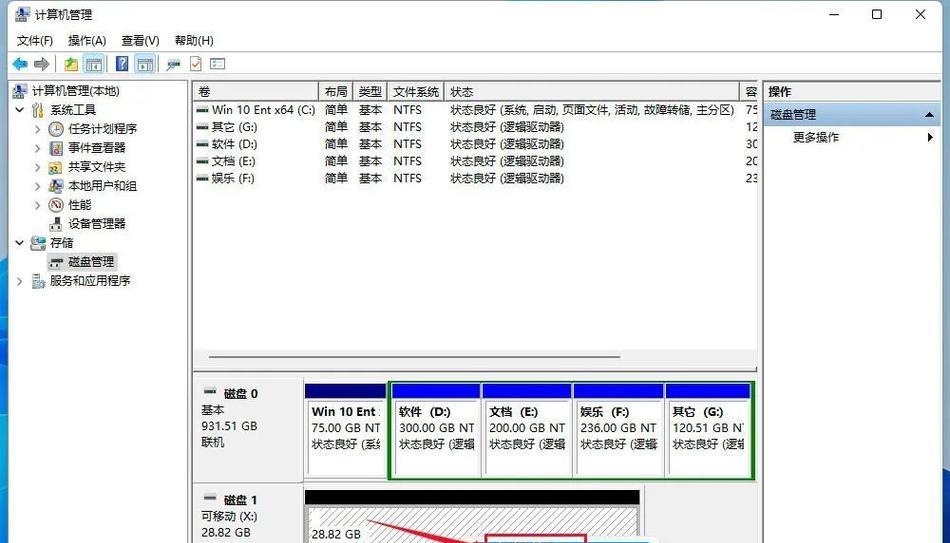This screenshot has width=950, height=543.
Task: Open the 操作(A) menu
Action: 87,41
